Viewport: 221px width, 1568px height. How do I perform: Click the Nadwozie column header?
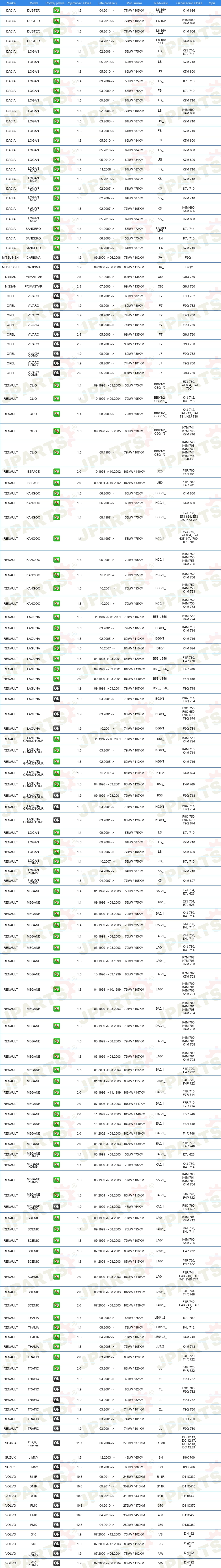pos(161,3)
